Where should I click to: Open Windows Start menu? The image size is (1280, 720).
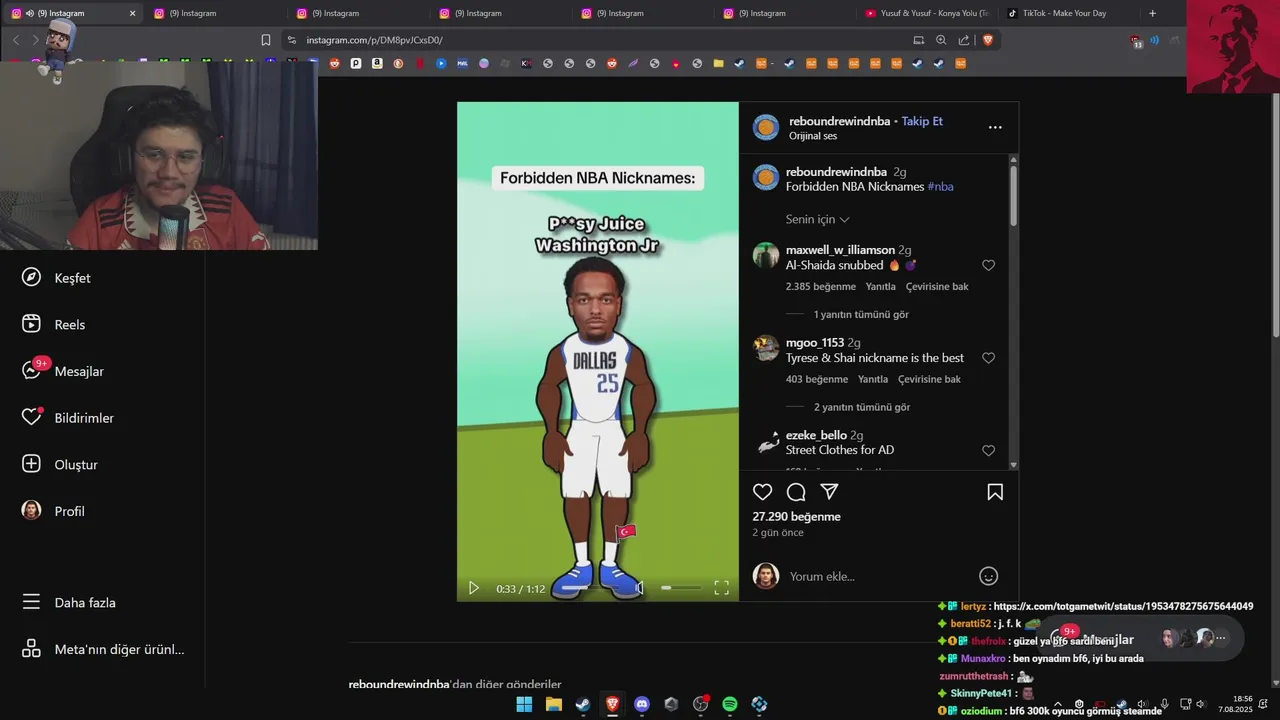[524, 704]
